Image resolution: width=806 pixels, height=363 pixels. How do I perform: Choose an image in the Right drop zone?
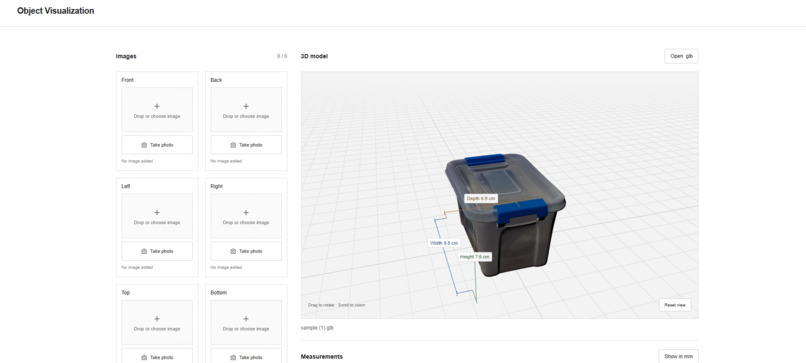tap(246, 216)
